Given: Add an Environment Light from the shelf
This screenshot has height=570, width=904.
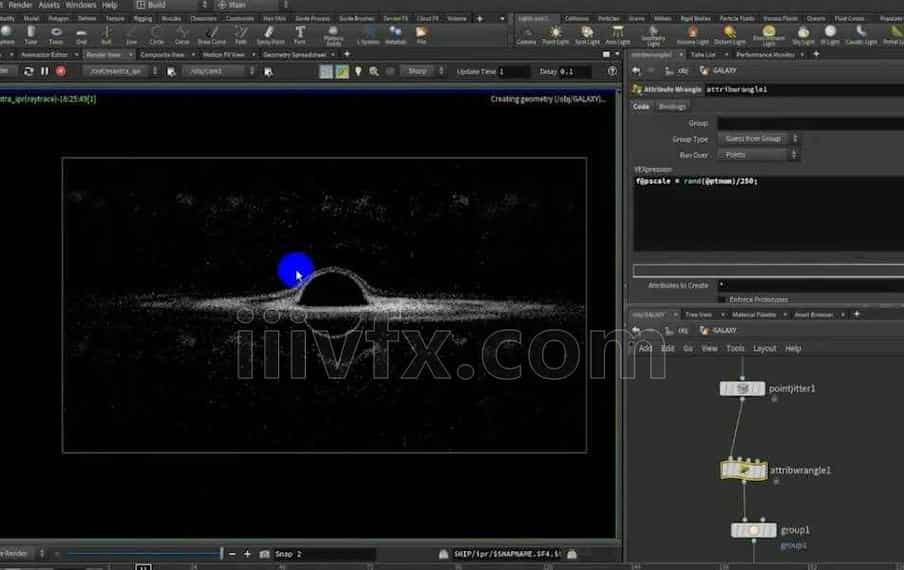Looking at the screenshot, I should point(769,36).
